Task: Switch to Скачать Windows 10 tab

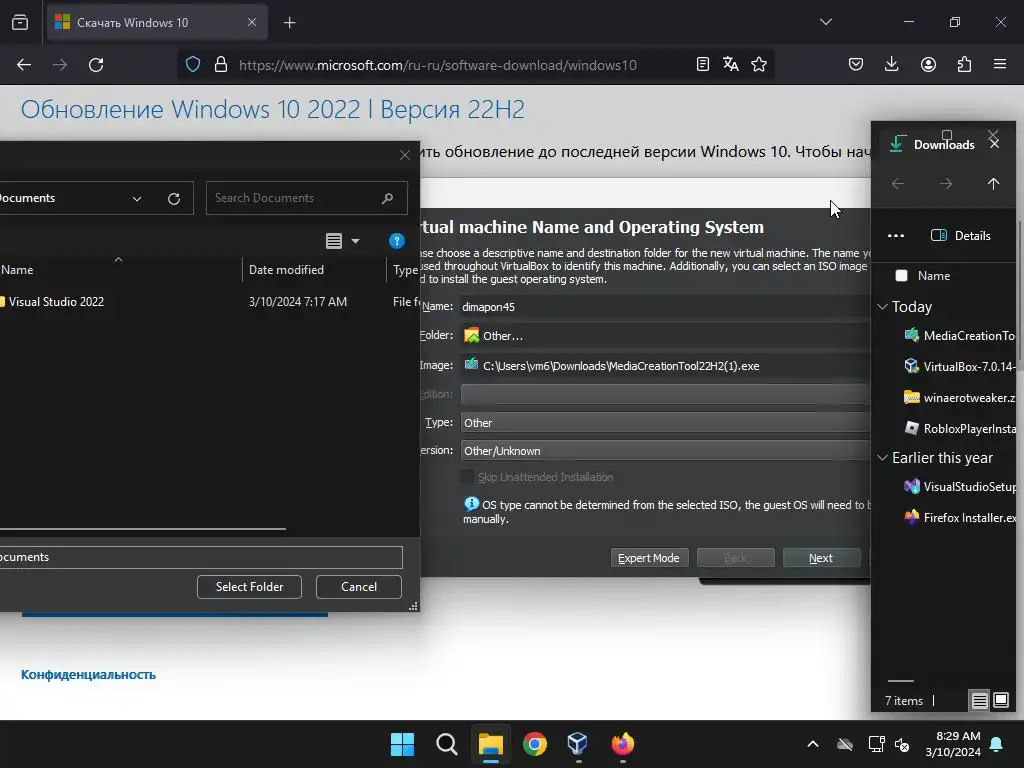Action: (x=157, y=23)
